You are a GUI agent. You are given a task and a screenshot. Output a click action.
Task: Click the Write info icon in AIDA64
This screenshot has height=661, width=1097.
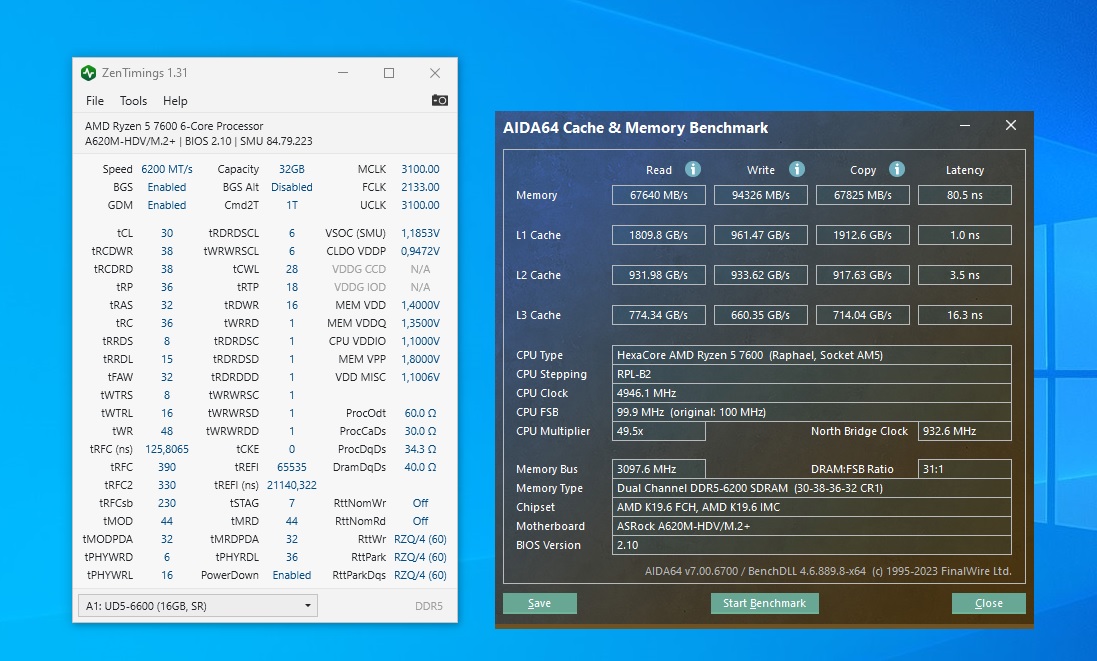[x=796, y=169]
